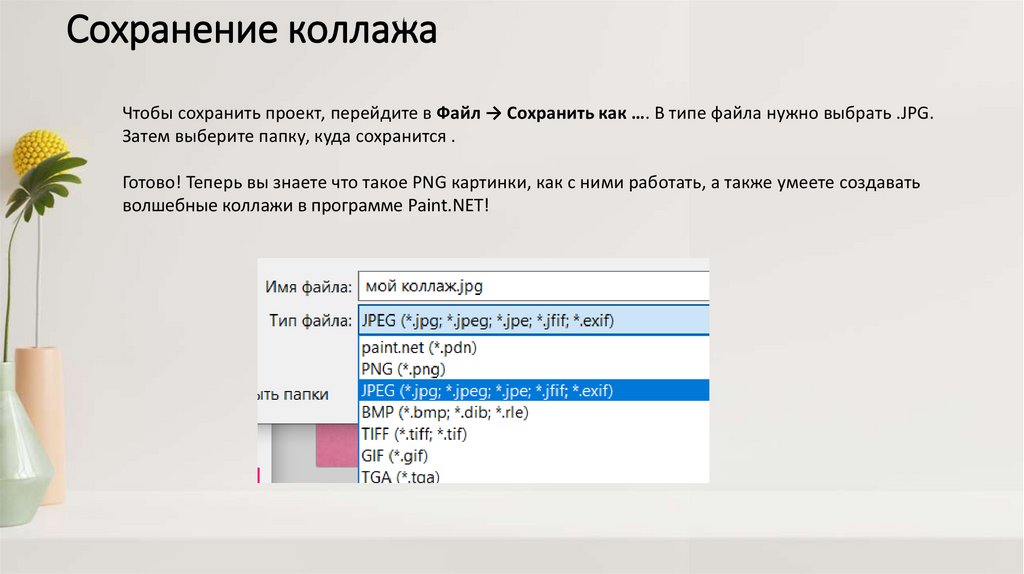Click the partially visible 'ыть папки' link
The height and width of the screenshot is (574, 1024).
[x=293, y=394]
